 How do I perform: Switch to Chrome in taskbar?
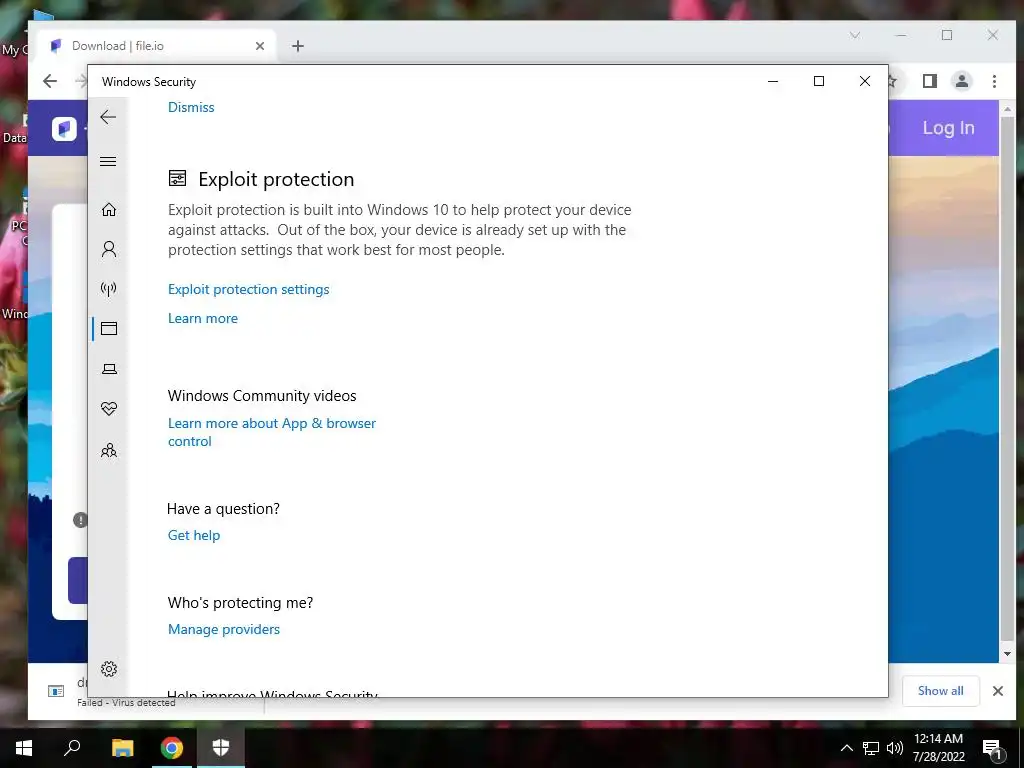[172, 748]
